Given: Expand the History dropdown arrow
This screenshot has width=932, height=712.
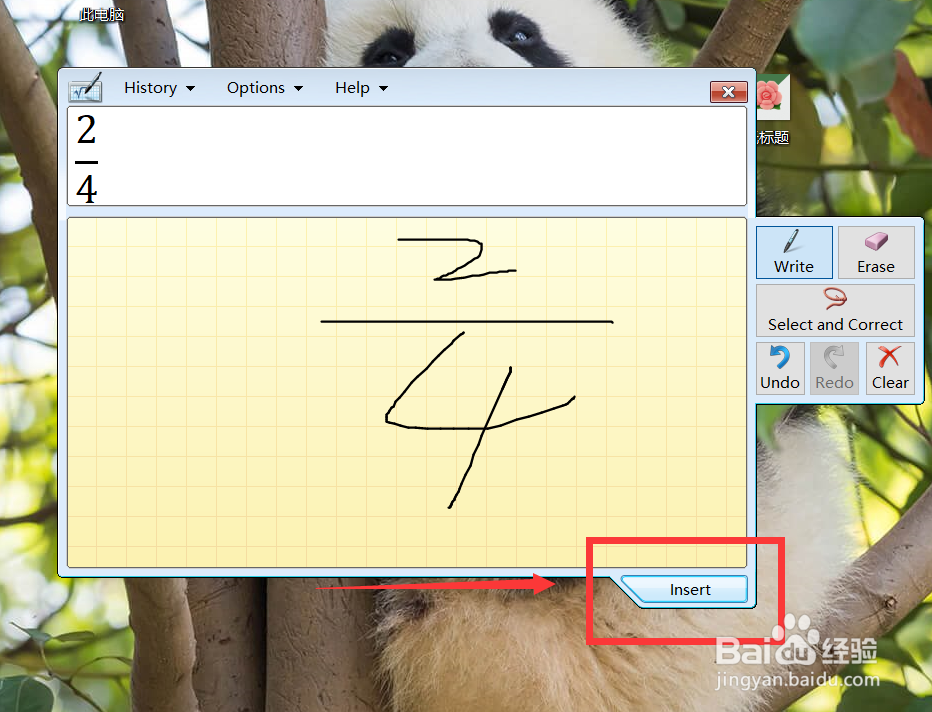Looking at the screenshot, I should pos(190,89).
